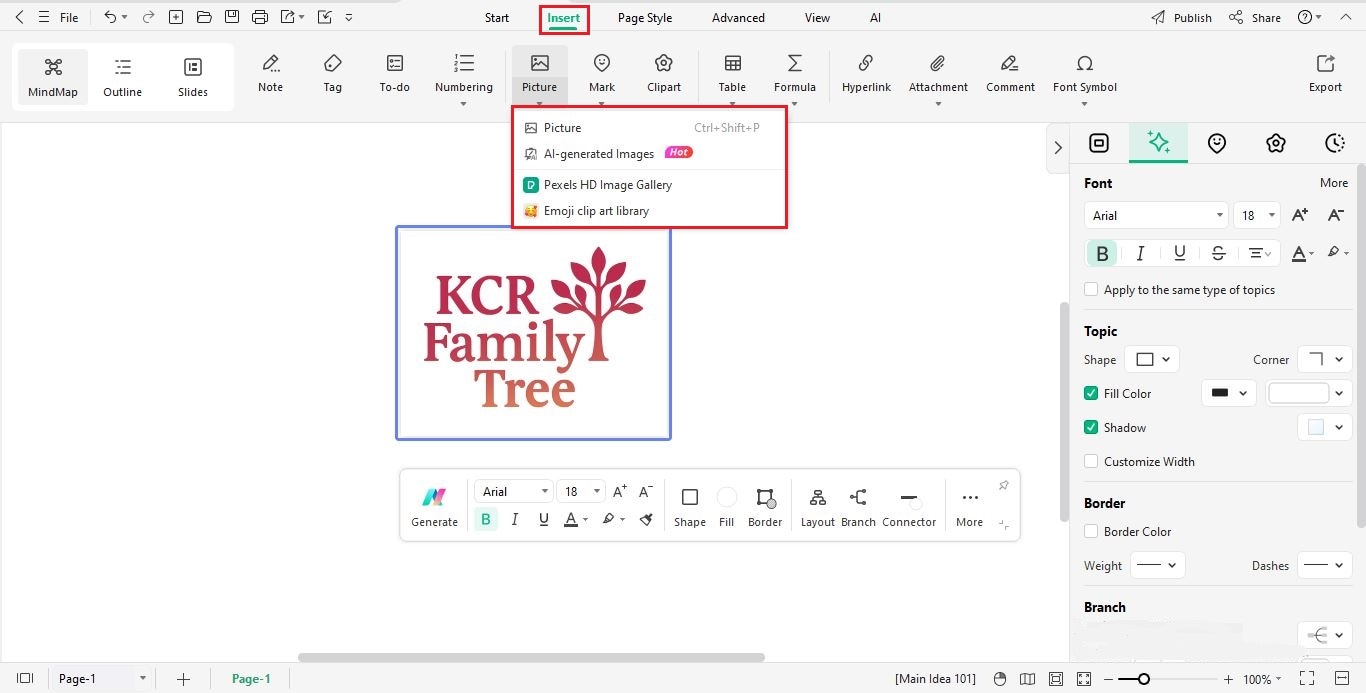Pin the floating toolbar
1366x693 pixels.
(1003, 486)
